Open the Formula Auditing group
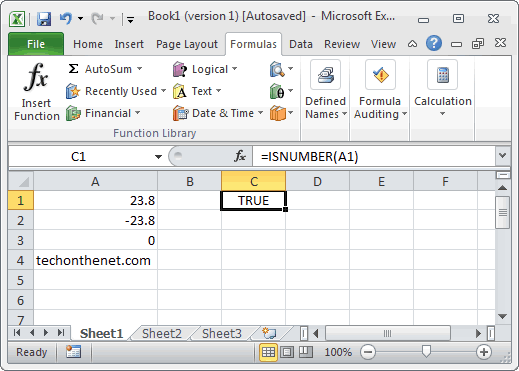Viewport: 519px width, 371px height. point(380,90)
